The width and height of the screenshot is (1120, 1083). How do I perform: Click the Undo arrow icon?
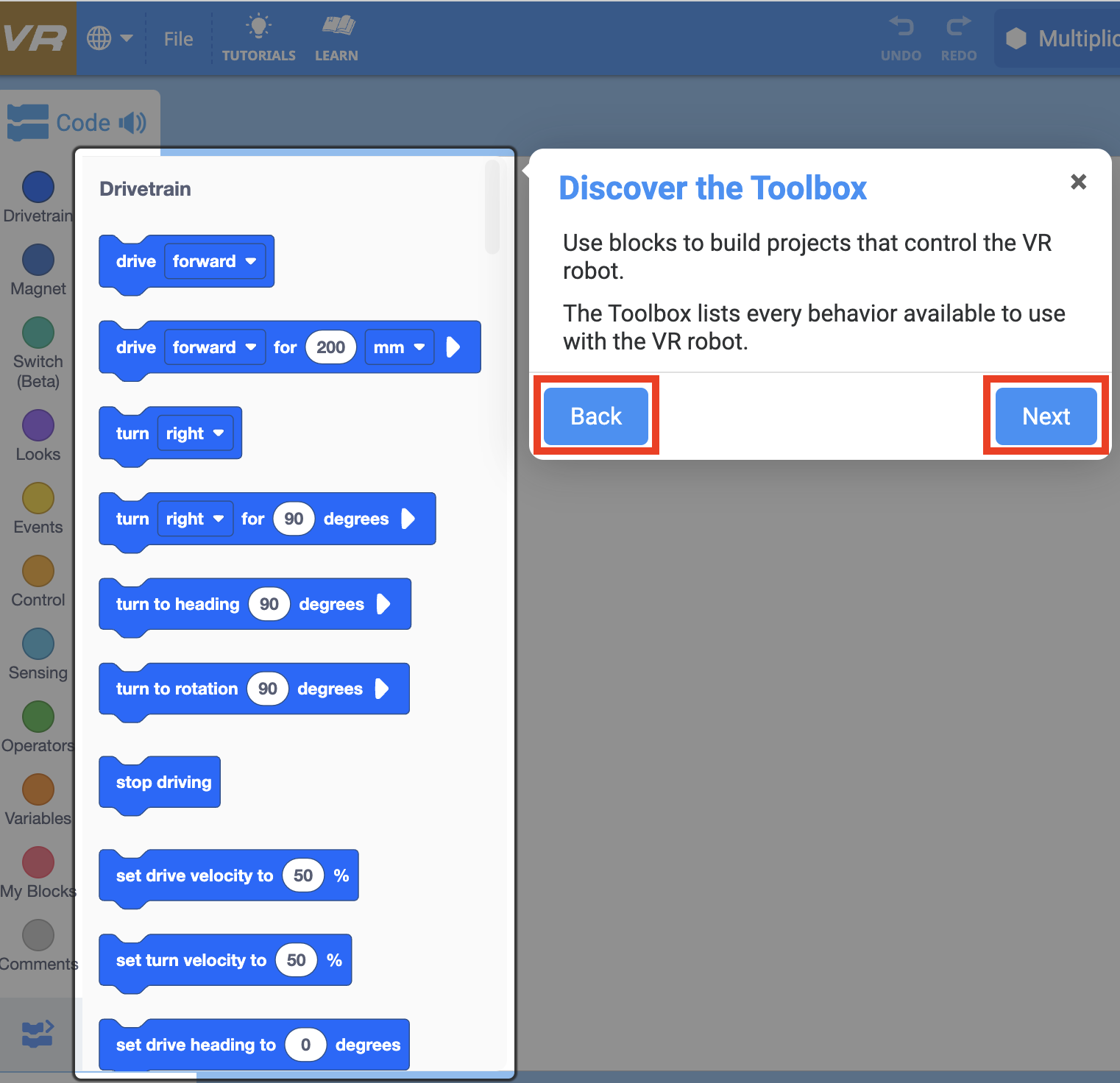point(901,28)
